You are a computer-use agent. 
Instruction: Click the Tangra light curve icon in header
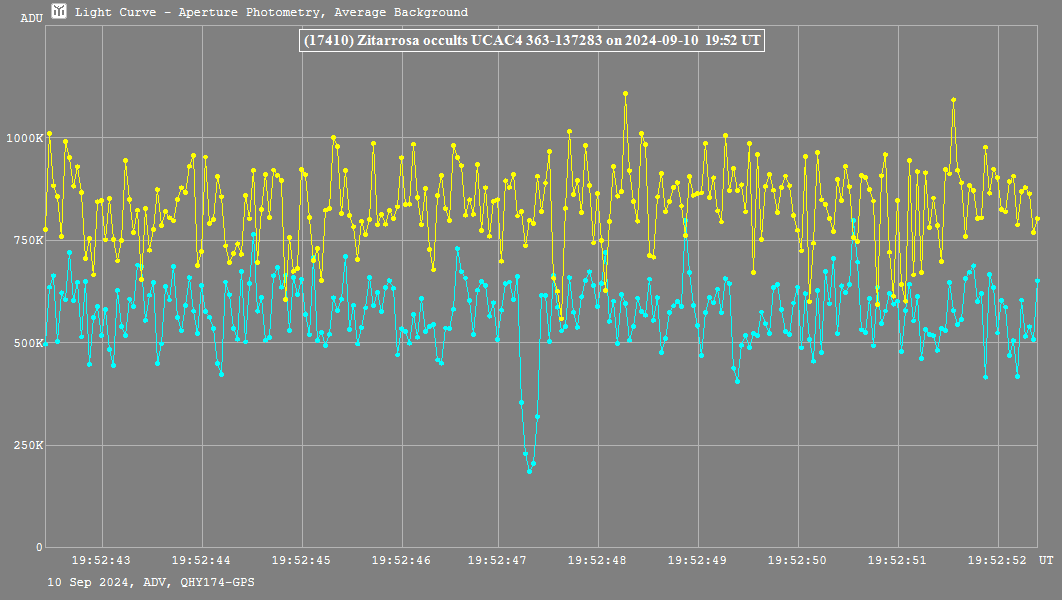(x=60, y=12)
